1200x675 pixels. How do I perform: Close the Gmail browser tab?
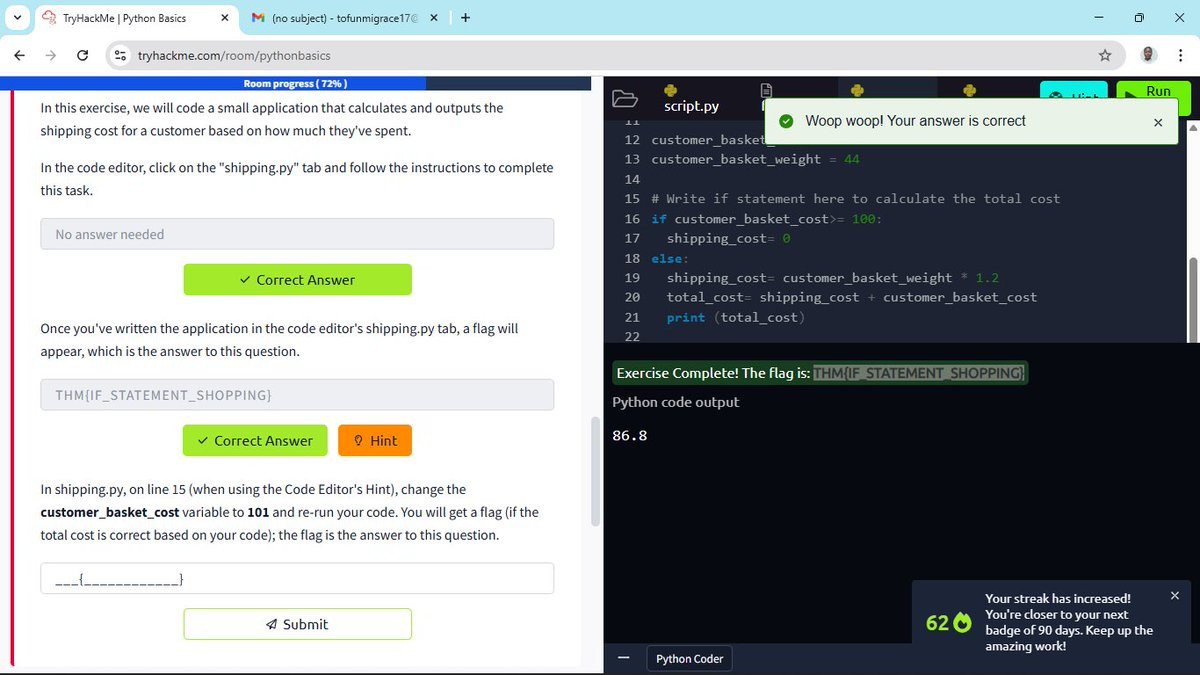tap(434, 18)
